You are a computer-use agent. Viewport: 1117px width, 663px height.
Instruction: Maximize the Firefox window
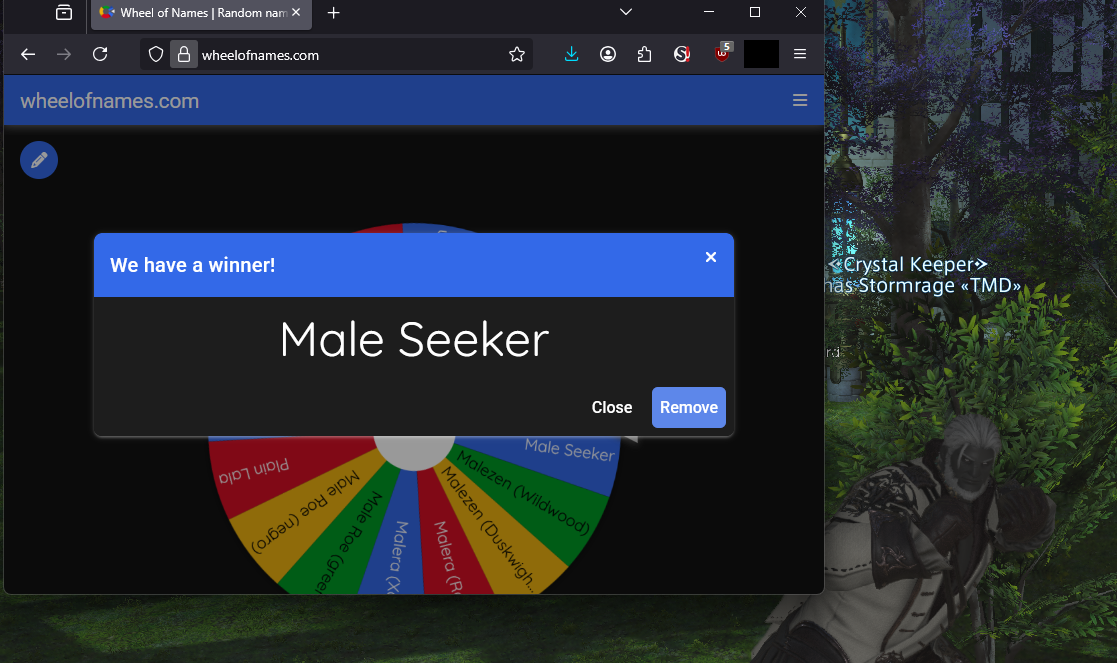755,12
